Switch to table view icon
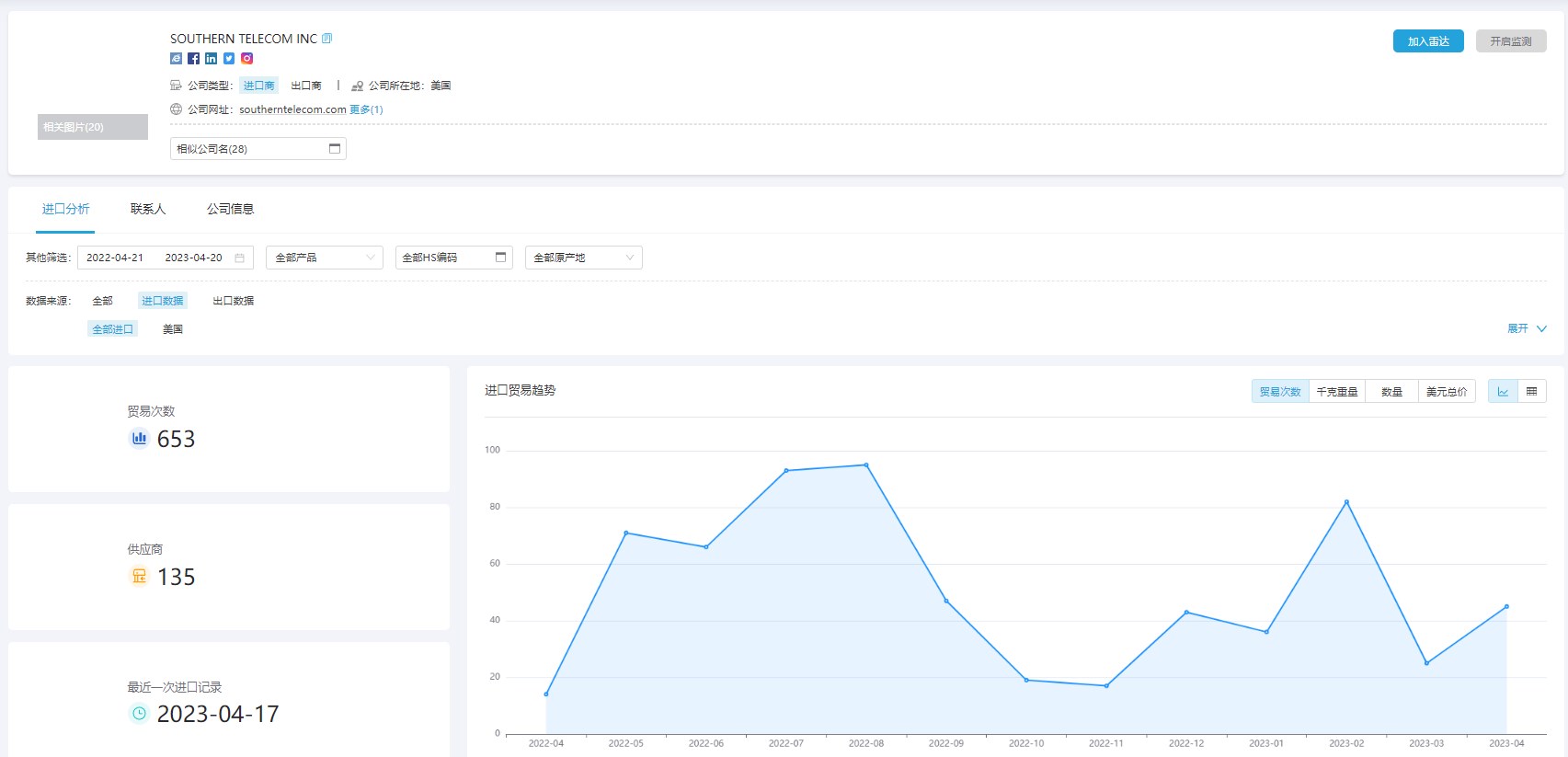The height and width of the screenshot is (757, 1568). pos(1532,391)
